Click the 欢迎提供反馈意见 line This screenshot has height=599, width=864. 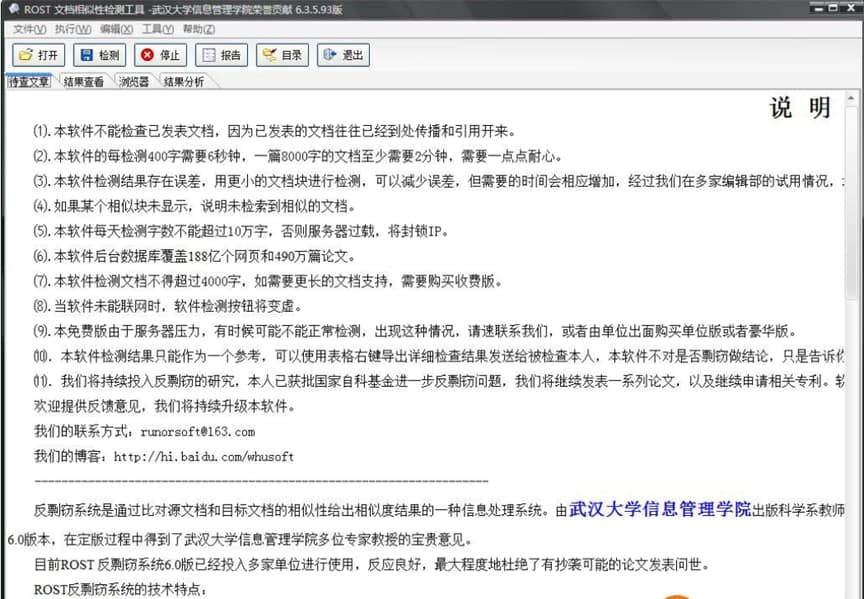click(x=165, y=407)
